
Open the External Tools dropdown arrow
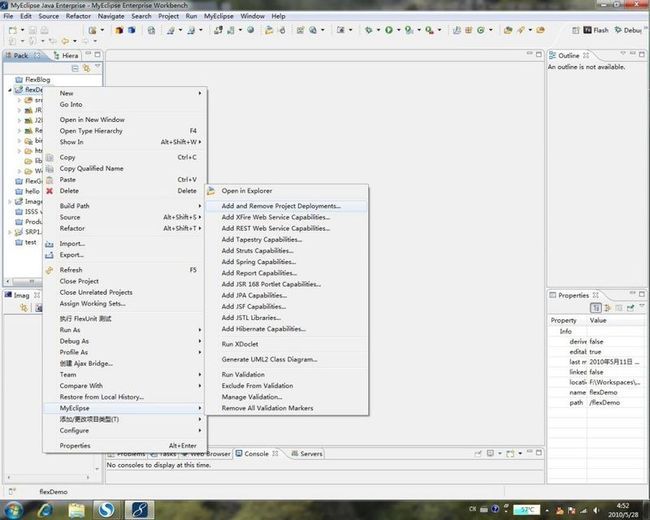[439, 30]
